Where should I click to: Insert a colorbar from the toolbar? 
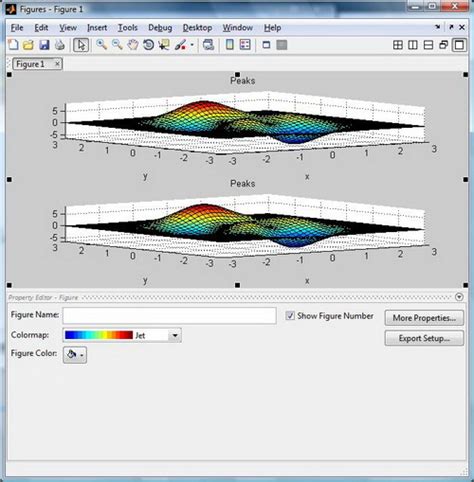tap(230, 45)
